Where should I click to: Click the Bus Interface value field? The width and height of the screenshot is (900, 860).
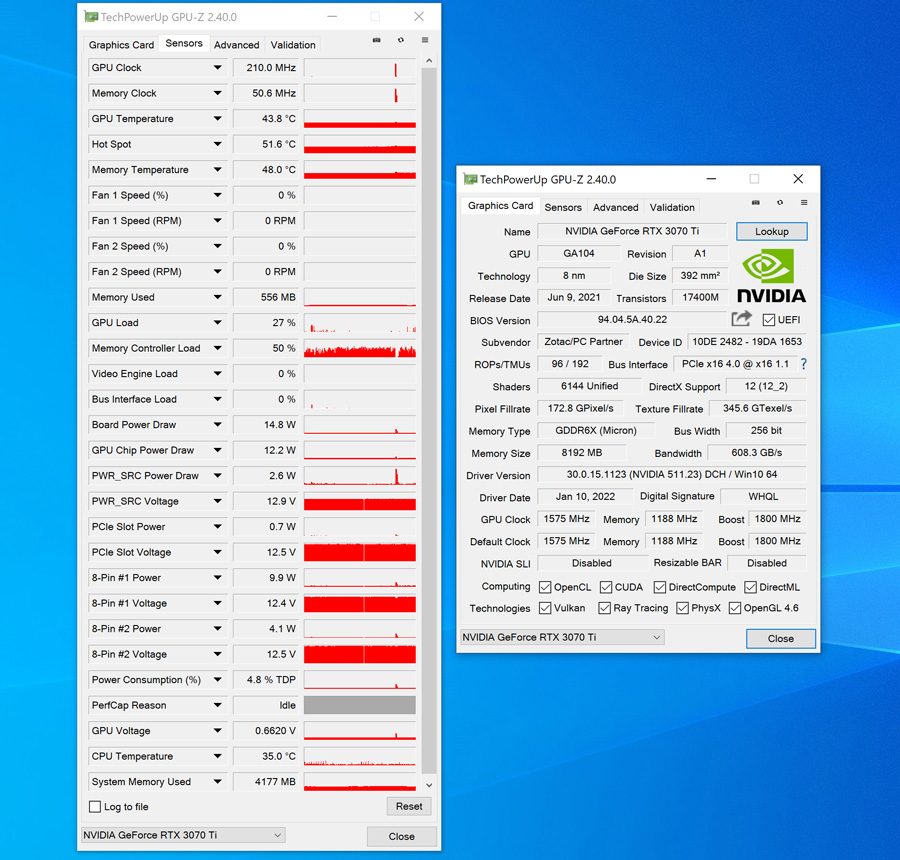[x=735, y=364]
